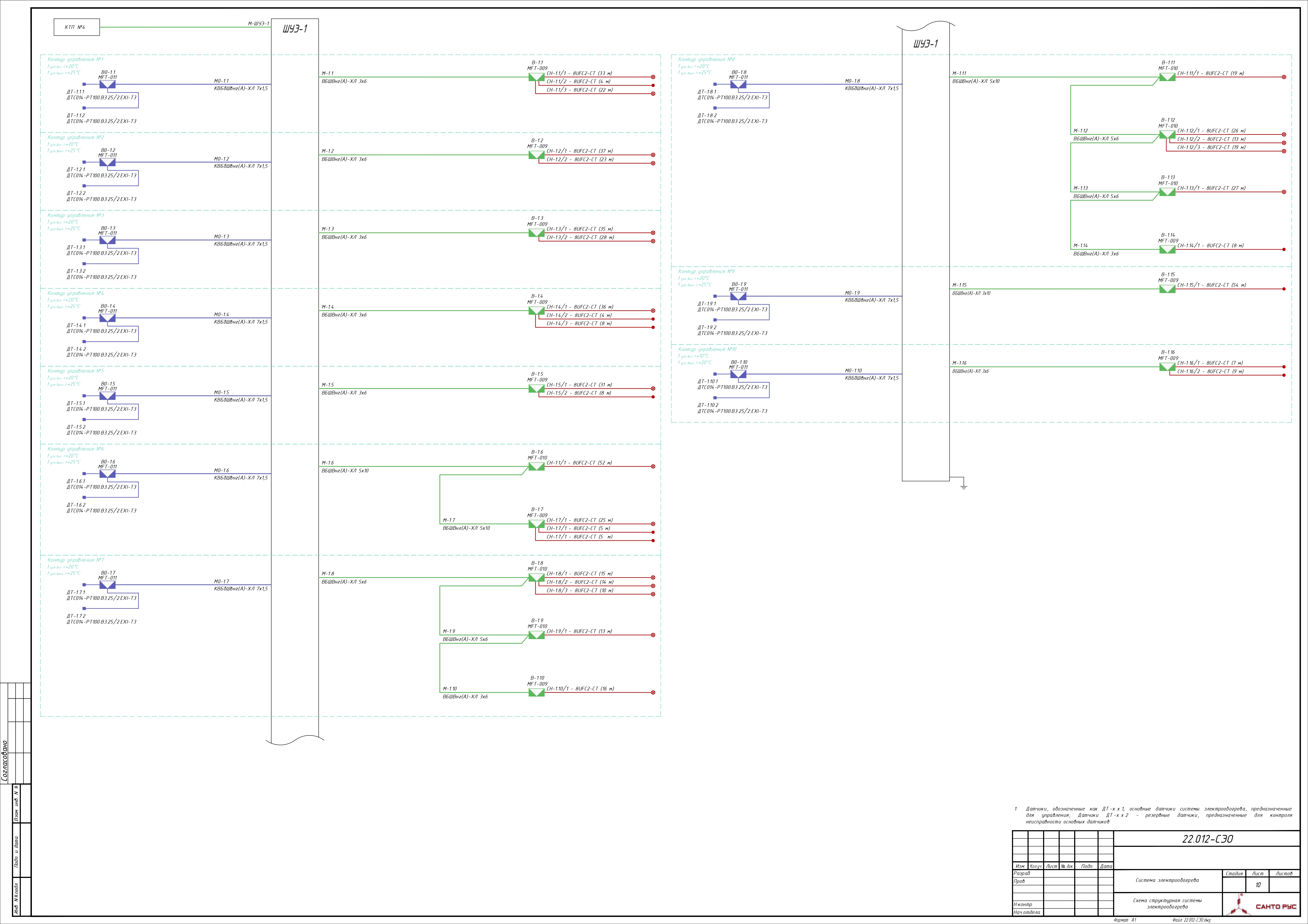Click end marker of СН-115/1 heating cable
Viewport: 1308px width, 924px height.
pos(1284,289)
